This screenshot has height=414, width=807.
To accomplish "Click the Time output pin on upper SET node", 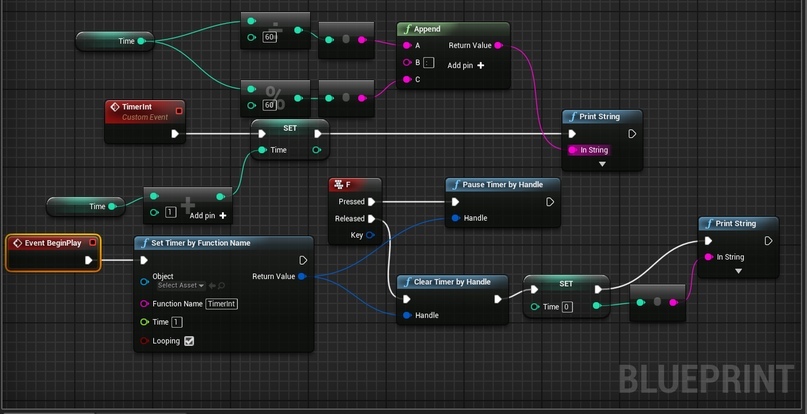I will coord(317,150).
